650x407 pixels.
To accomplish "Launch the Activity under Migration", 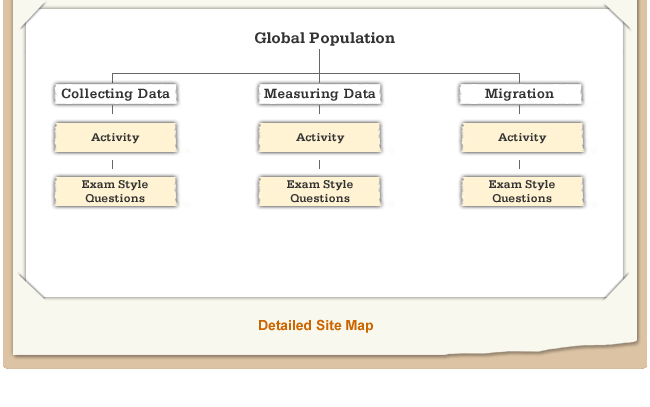I will (521, 137).
